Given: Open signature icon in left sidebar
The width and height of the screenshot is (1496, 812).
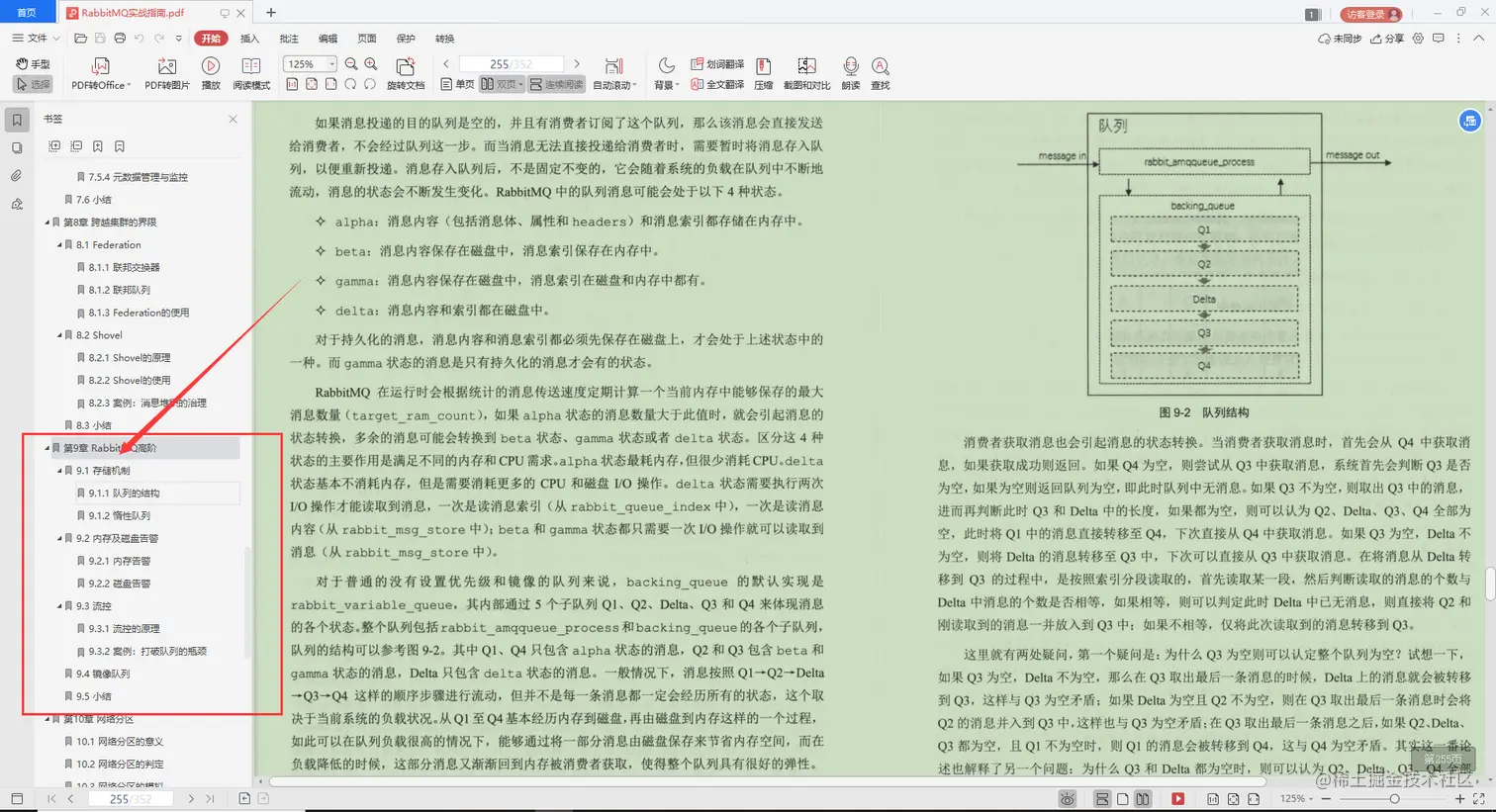Looking at the screenshot, I should (17, 205).
